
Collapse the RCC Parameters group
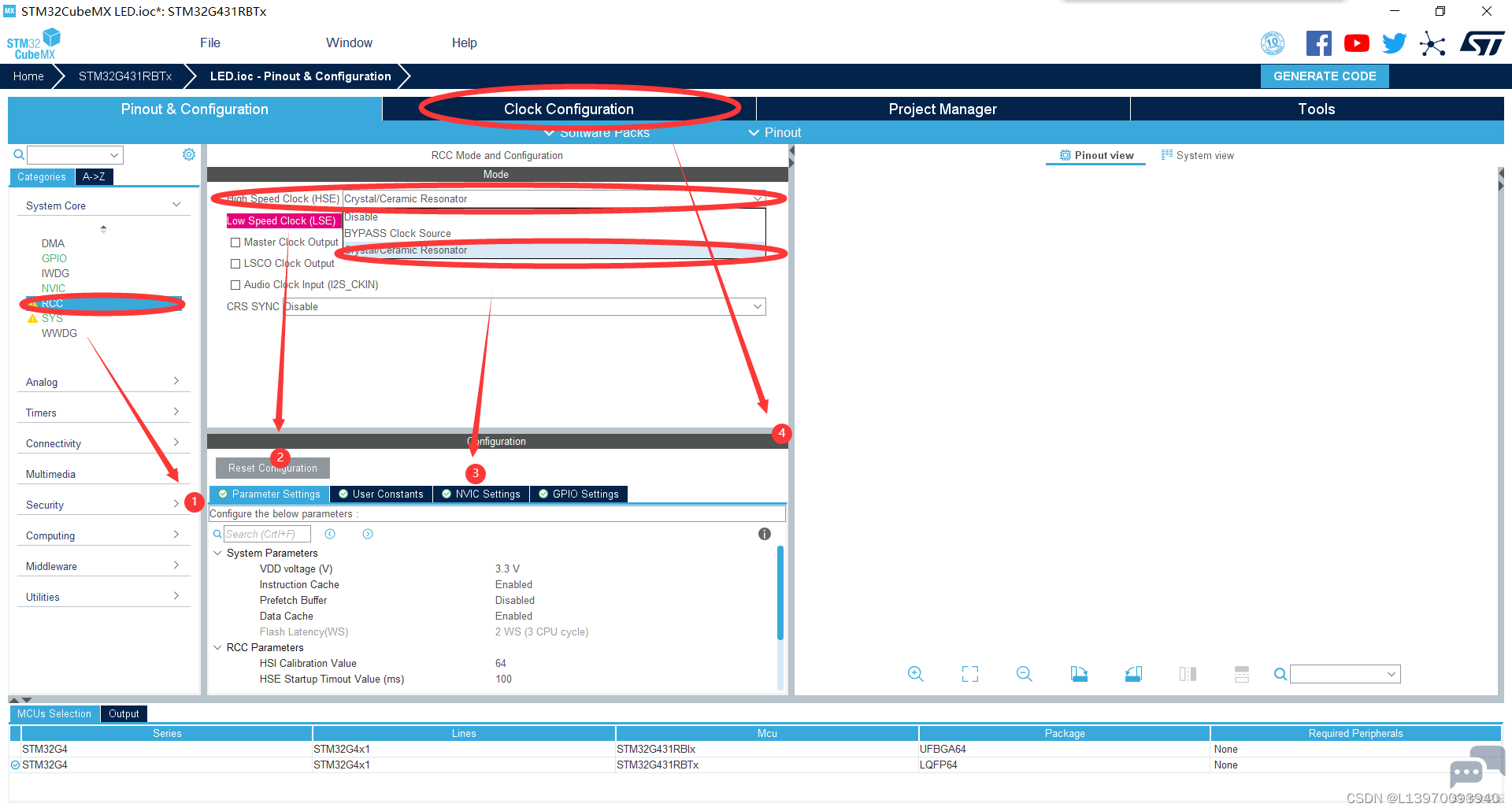(x=217, y=647)
